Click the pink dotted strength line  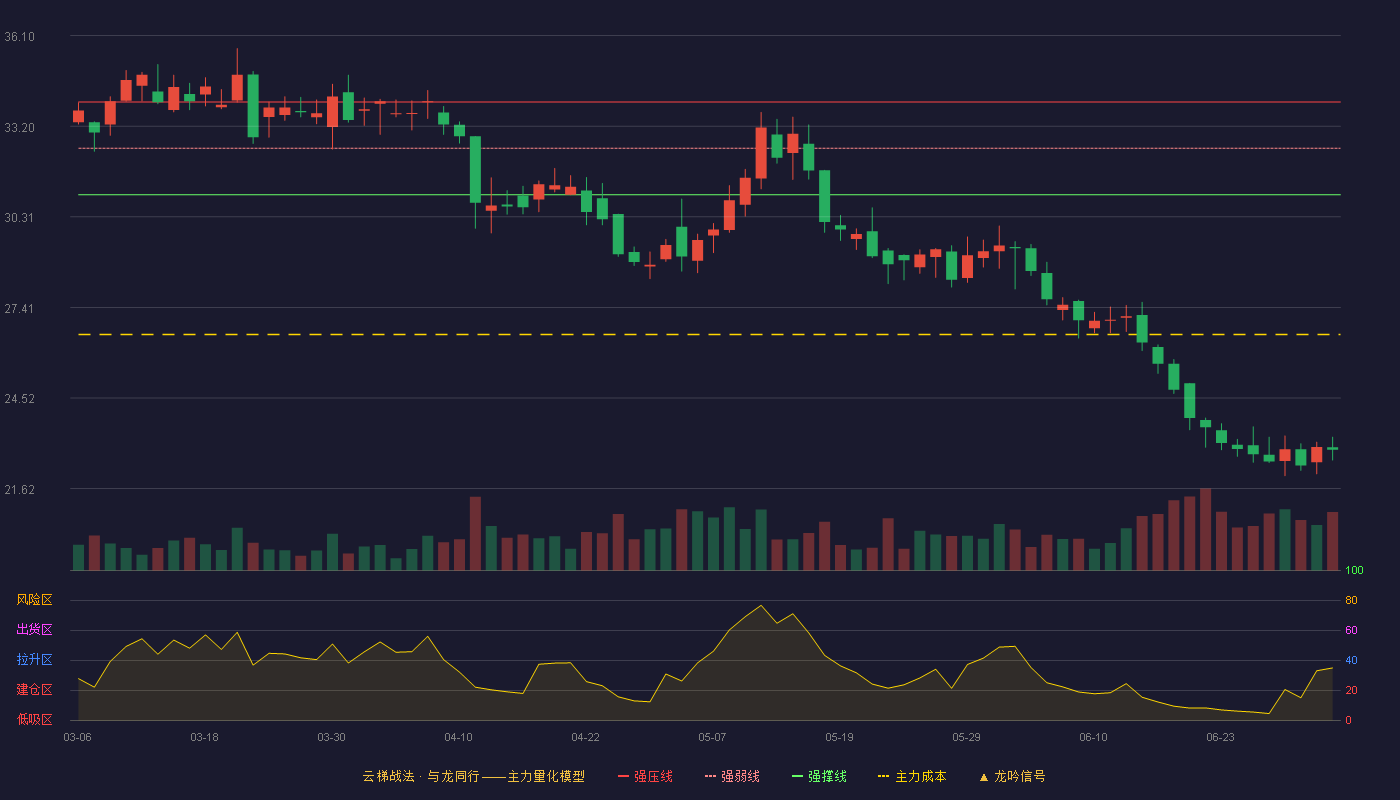click(x=709, y=148)
